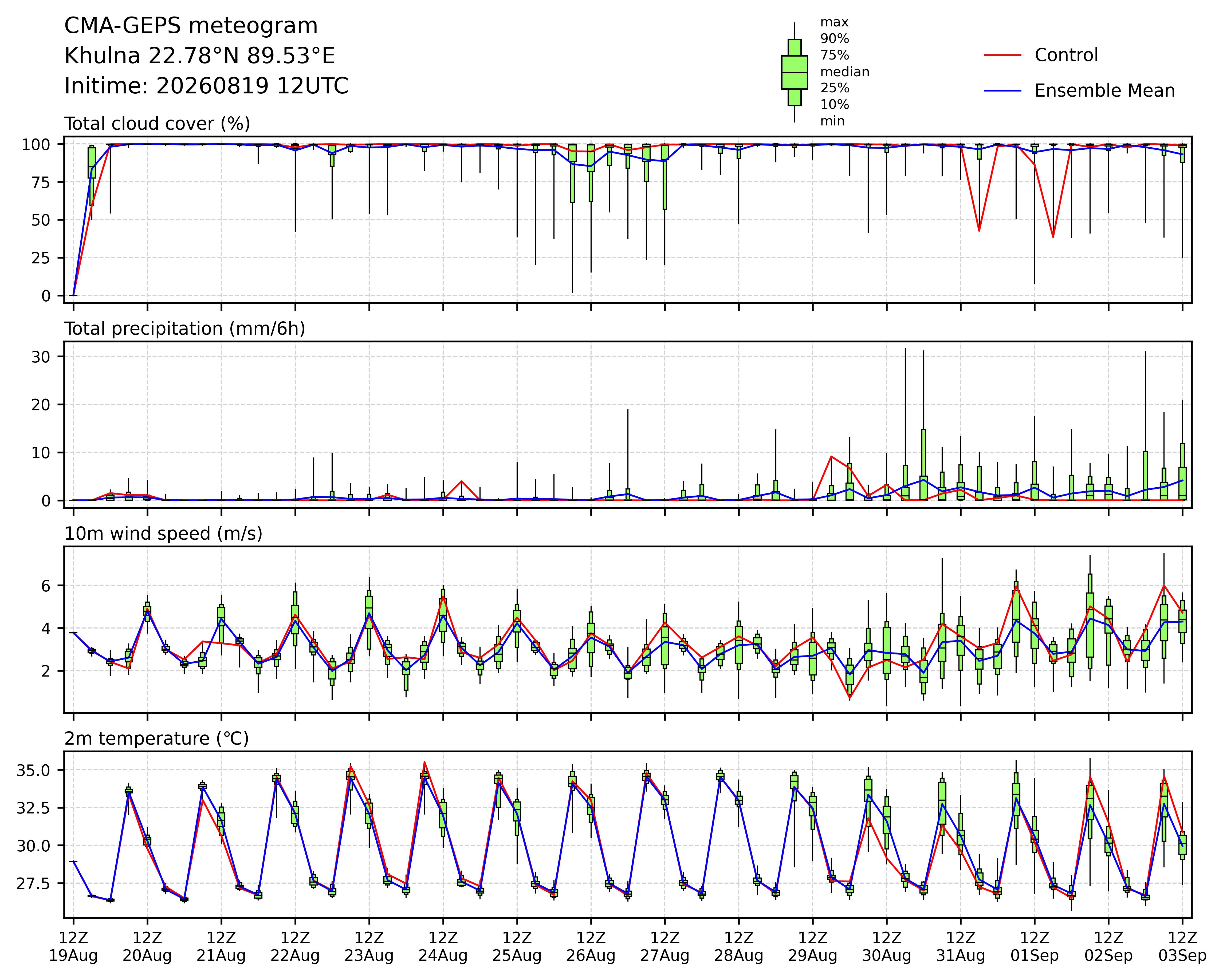Screen dimensions: 1223x980
Task: Select the Ensemble Mean legend label
Action: 1104,91
